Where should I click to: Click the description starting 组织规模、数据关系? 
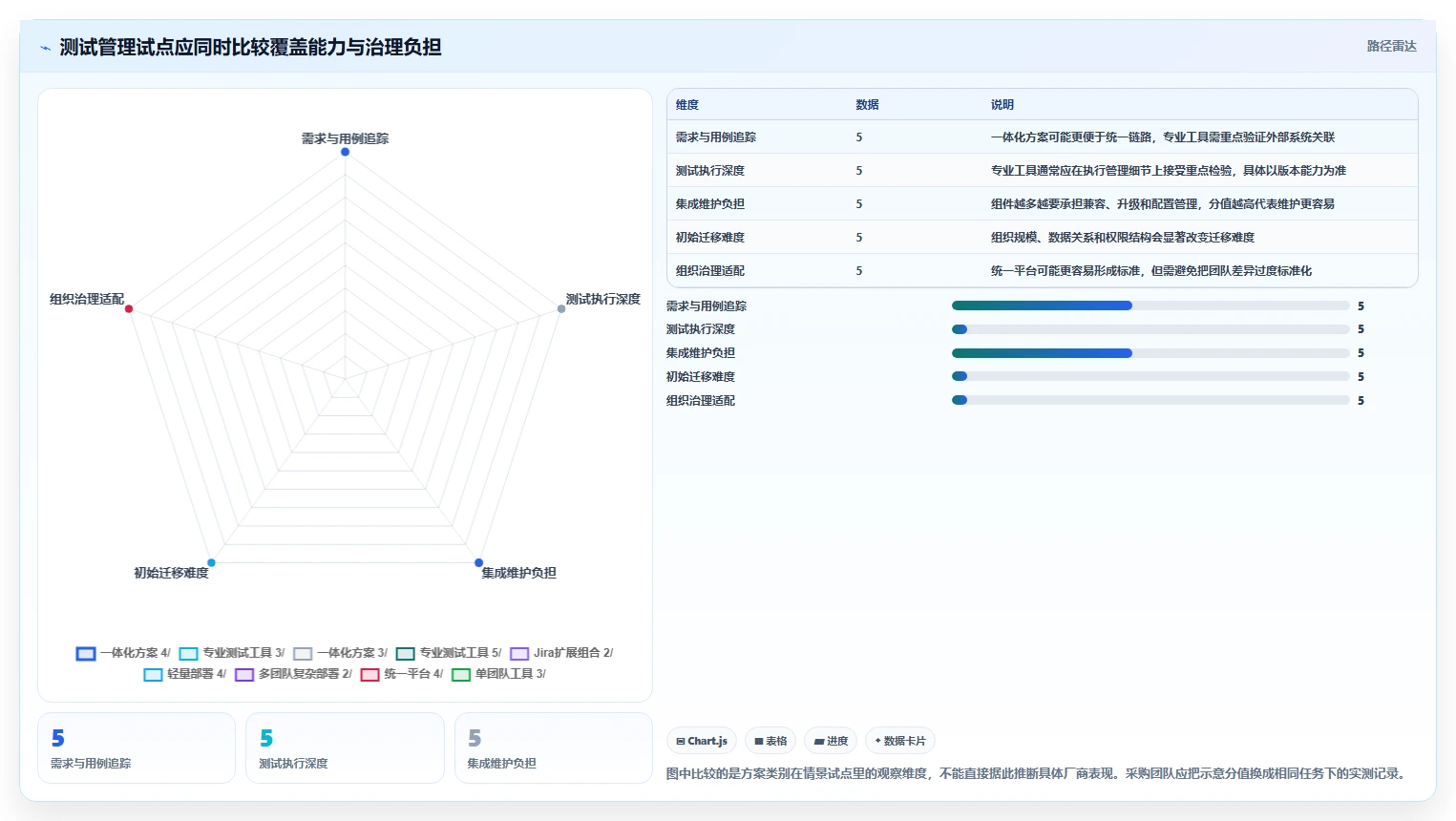coord(1122,238)
